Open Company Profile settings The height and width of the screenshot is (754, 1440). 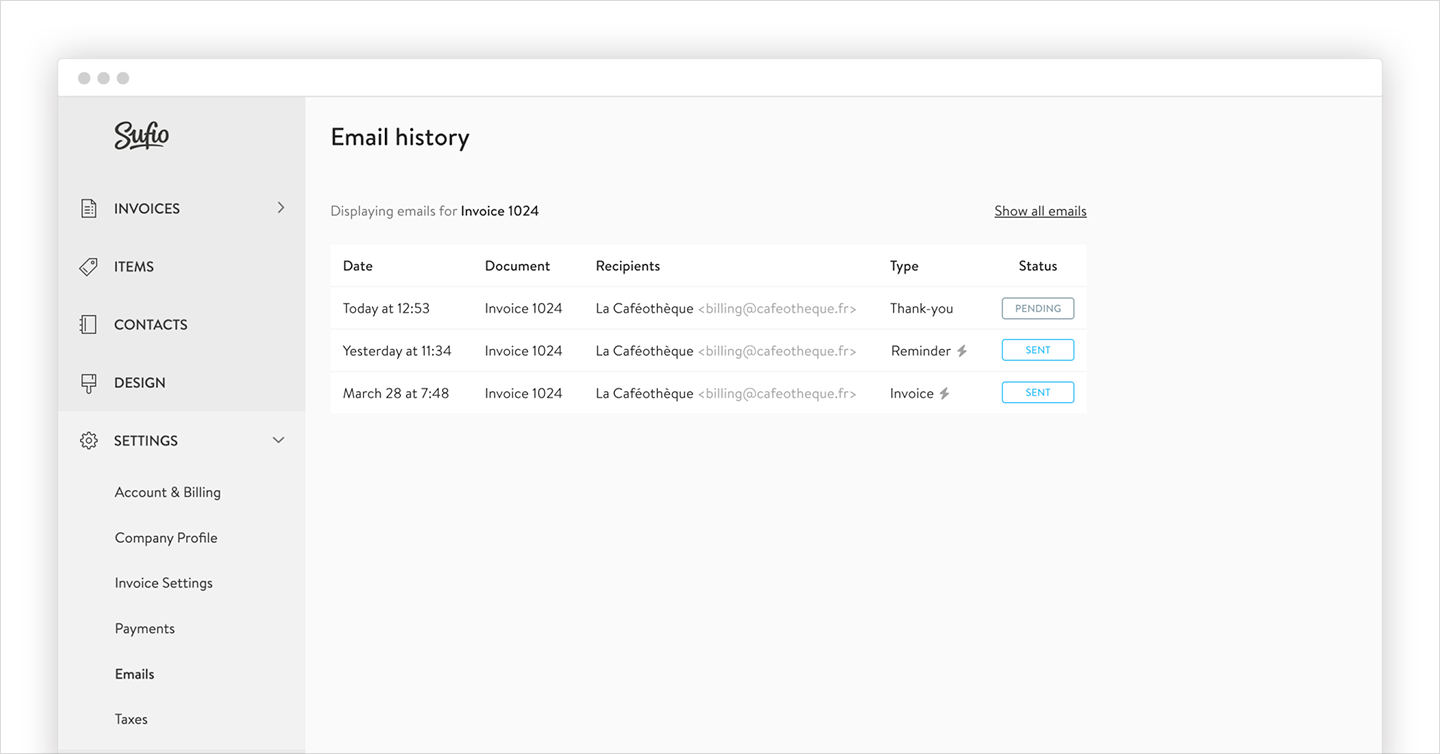click(166, 538)
